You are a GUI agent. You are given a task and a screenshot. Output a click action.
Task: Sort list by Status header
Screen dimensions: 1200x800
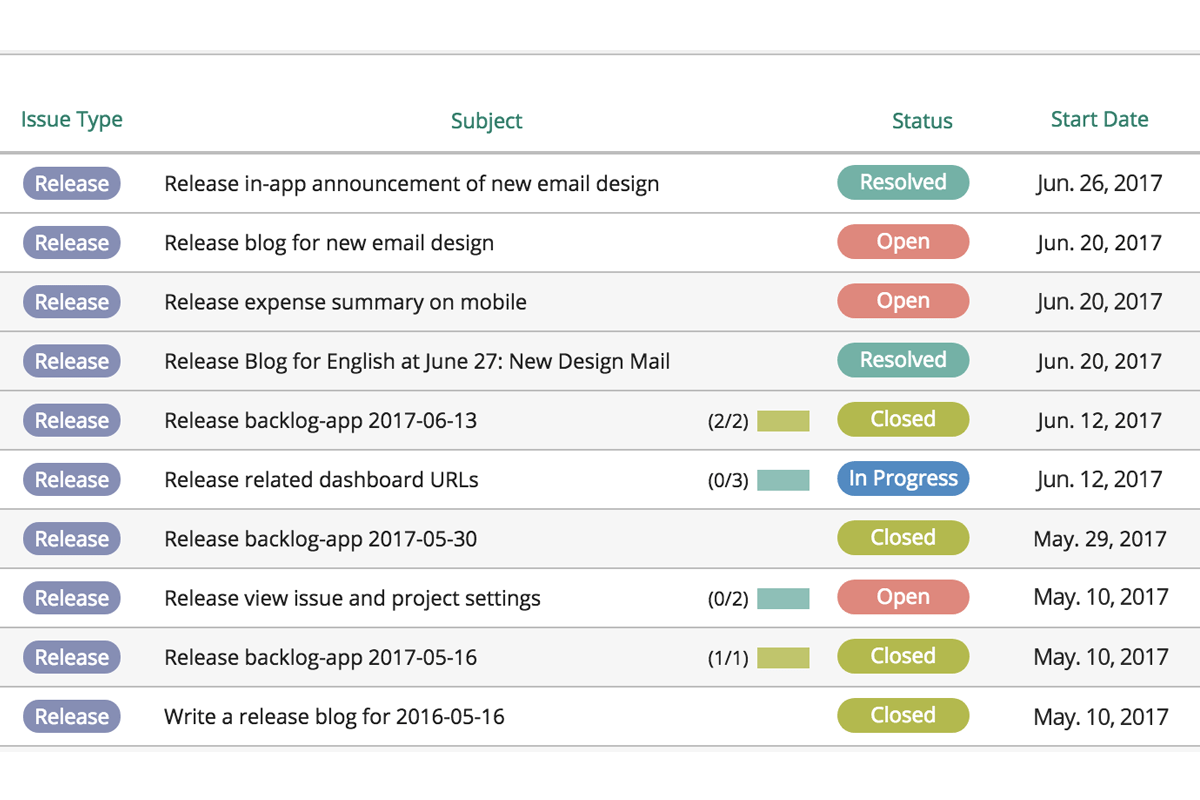pos(922,121)
